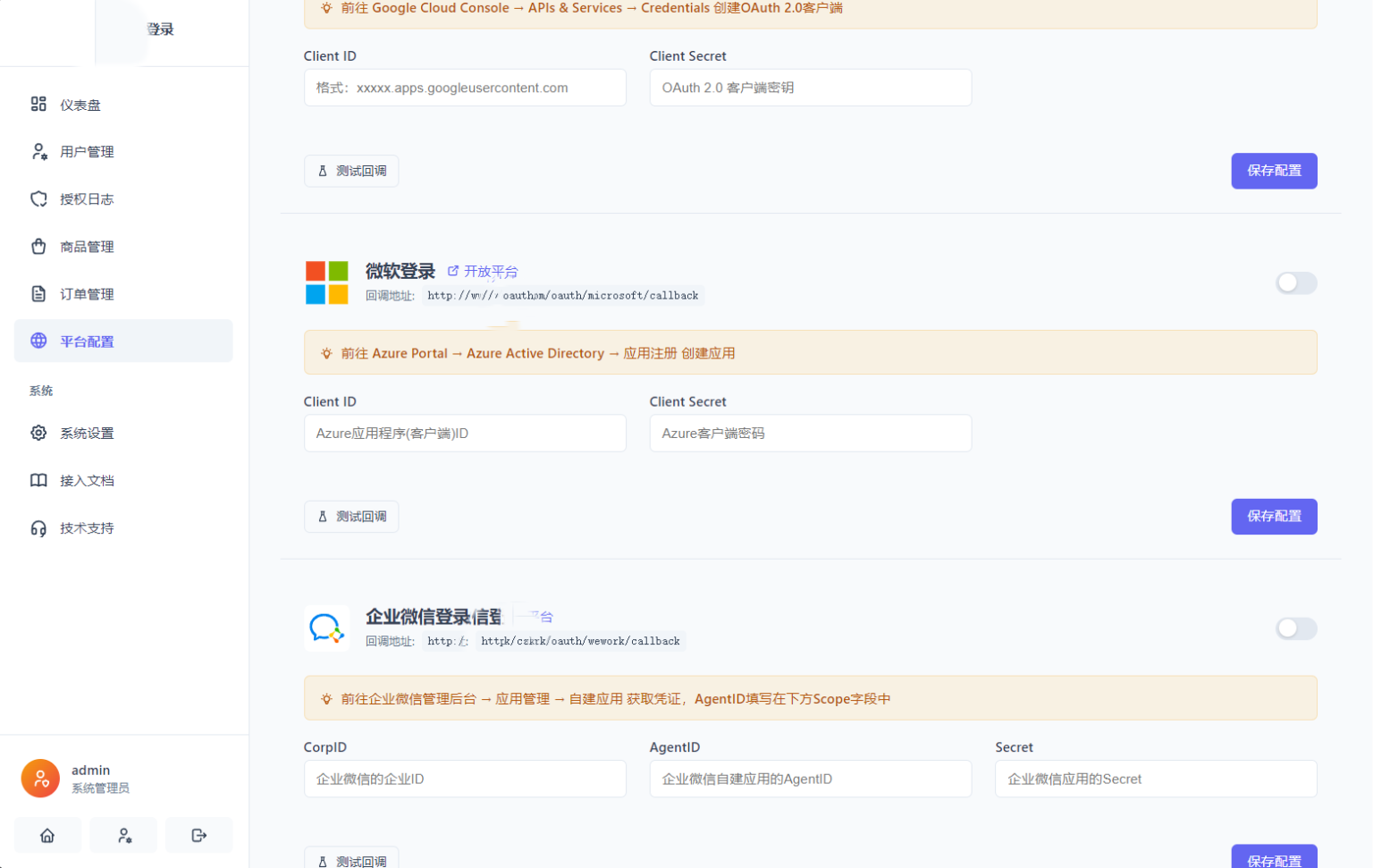The width and height of the screenshot is (1373, 868).
Task: Enable the 微软登录 toggle switch
Action: [x=1296, y=282]
